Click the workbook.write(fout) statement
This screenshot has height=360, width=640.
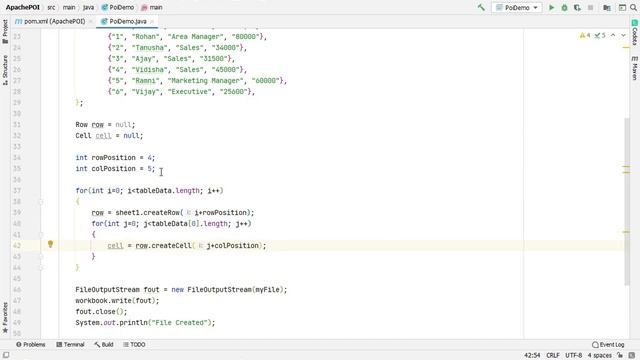click(117, 301)
